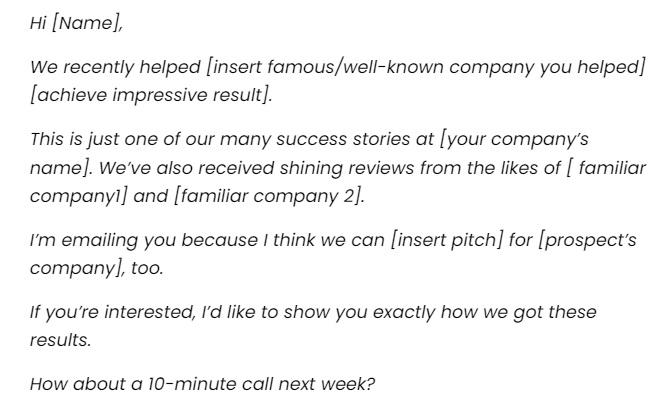Click the words "show you exactly"
The height and width of the screenshot is (407, 665).
(x=359, y=312)
